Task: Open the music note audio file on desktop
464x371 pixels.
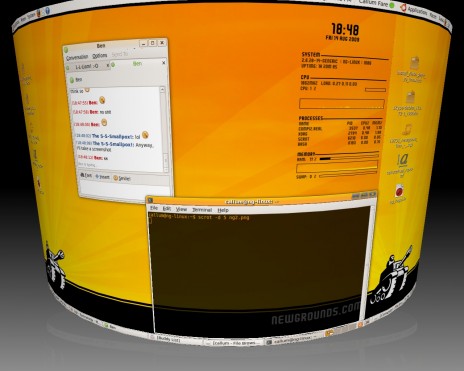Action: (407, 130)
